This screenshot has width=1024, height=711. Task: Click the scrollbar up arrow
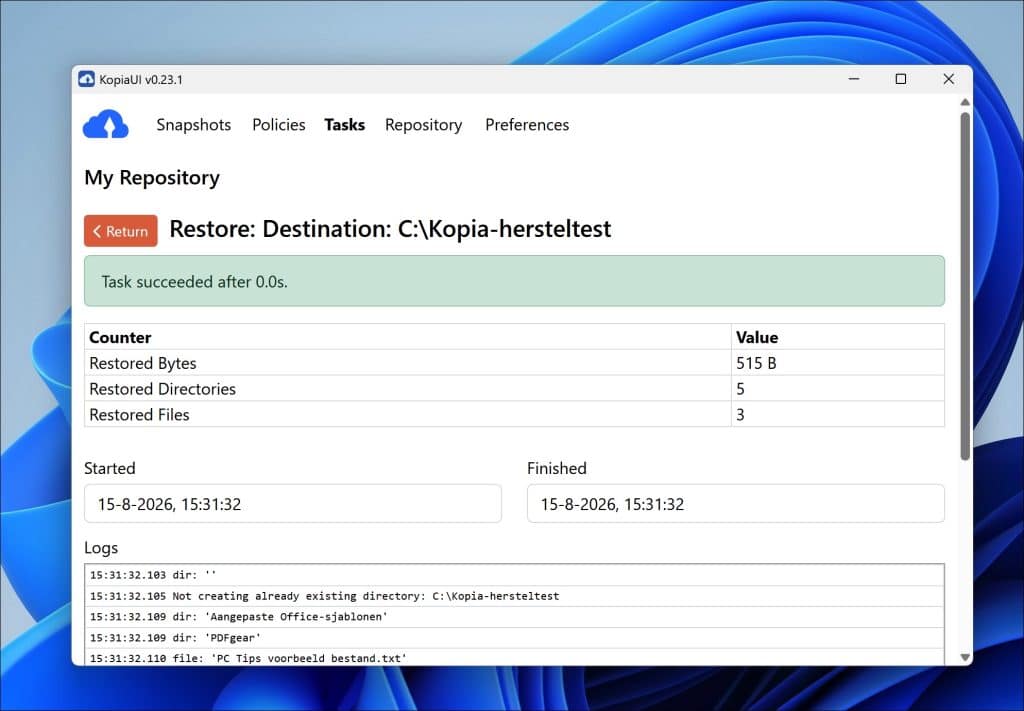pyautogui.click(x=965, y=102)
